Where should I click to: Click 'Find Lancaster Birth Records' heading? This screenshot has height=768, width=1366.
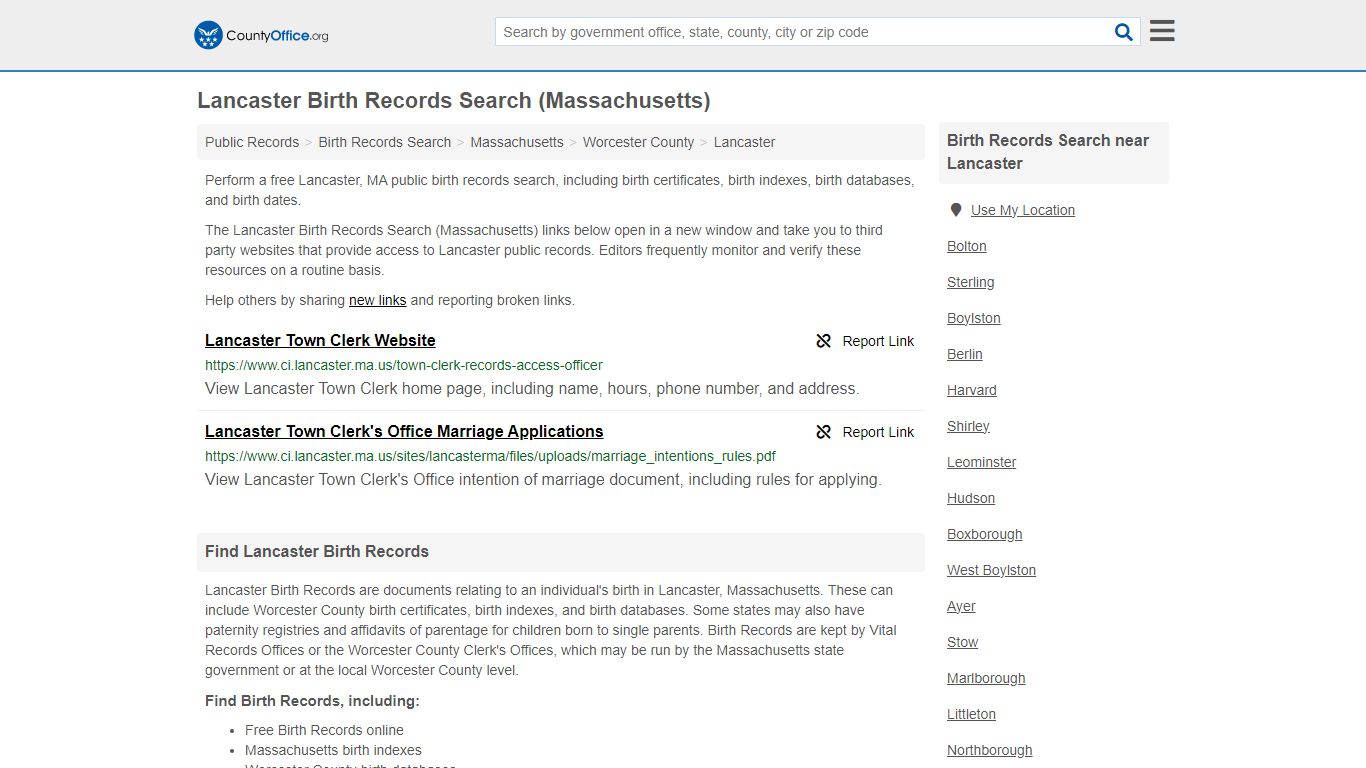click(317, 551)
